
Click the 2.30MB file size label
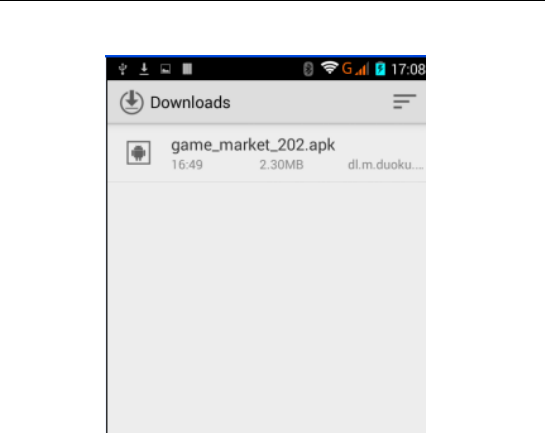coord(282,165)
